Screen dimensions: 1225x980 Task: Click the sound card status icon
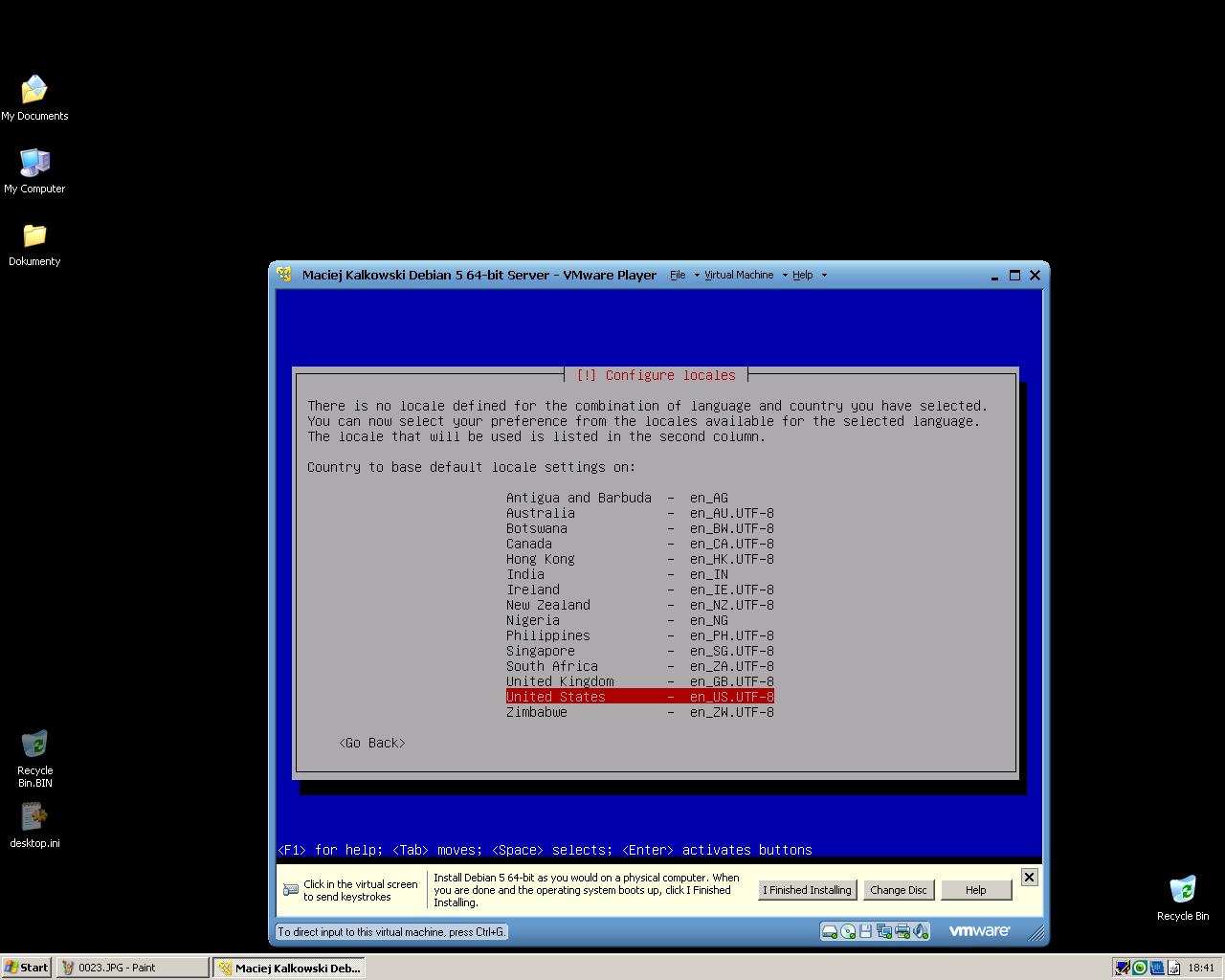(920, 931)
